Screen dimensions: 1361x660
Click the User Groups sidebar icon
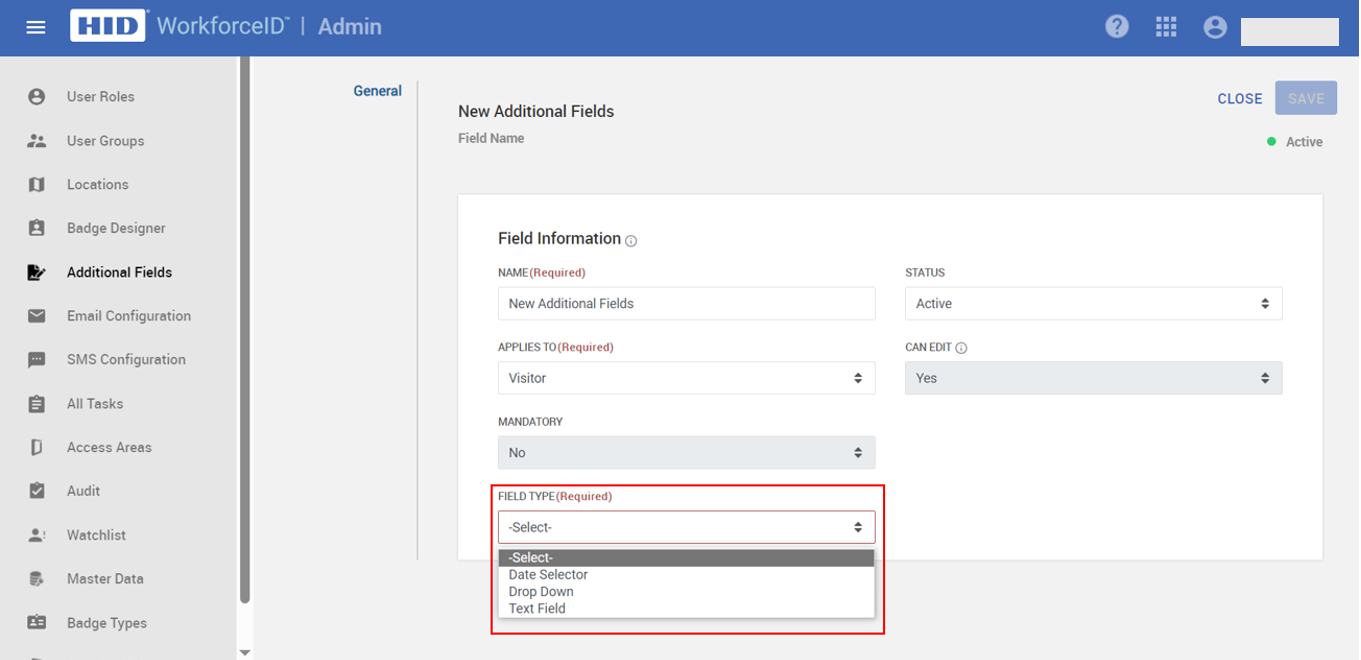[37, 141]
